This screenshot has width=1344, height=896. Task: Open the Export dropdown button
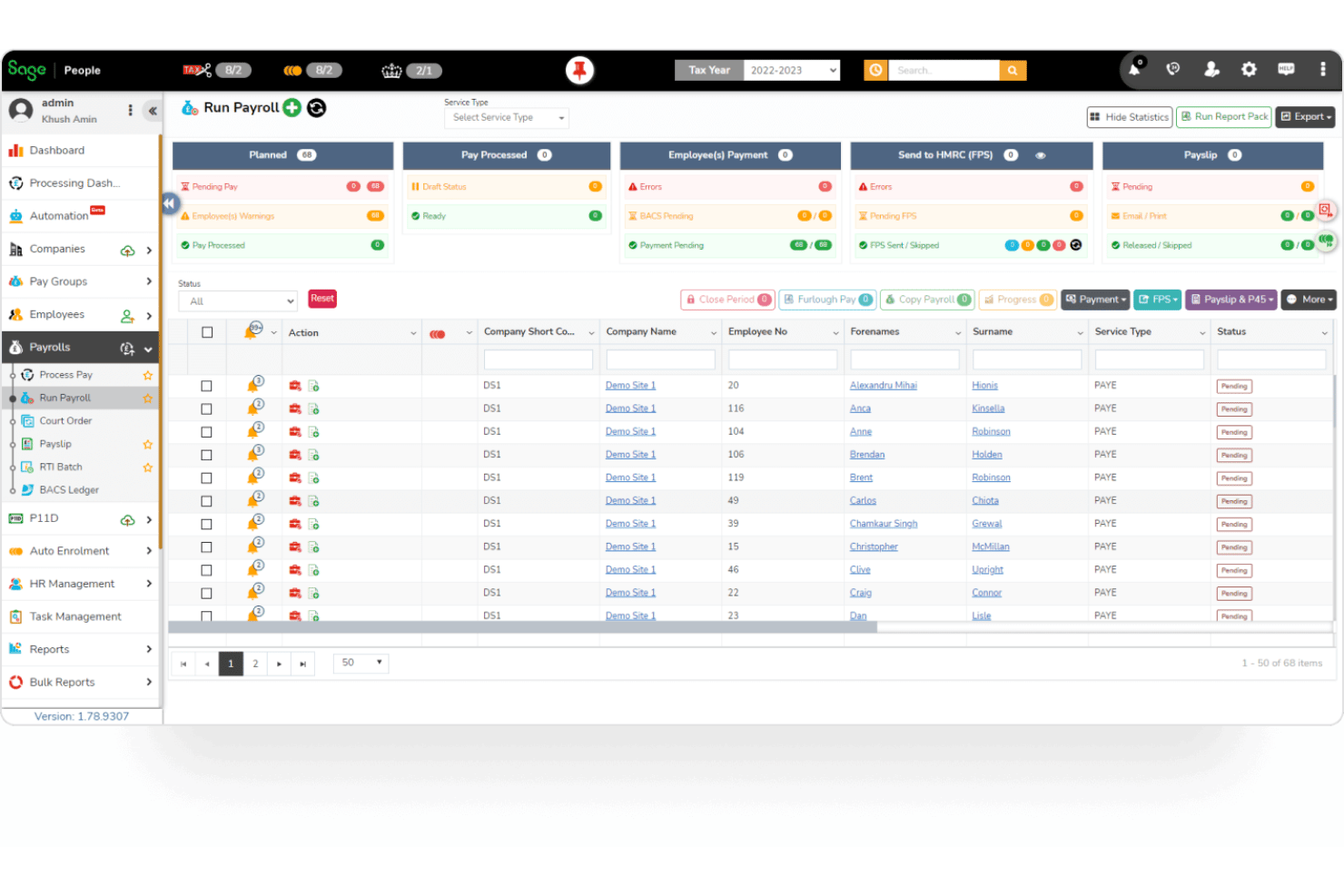1305,116
